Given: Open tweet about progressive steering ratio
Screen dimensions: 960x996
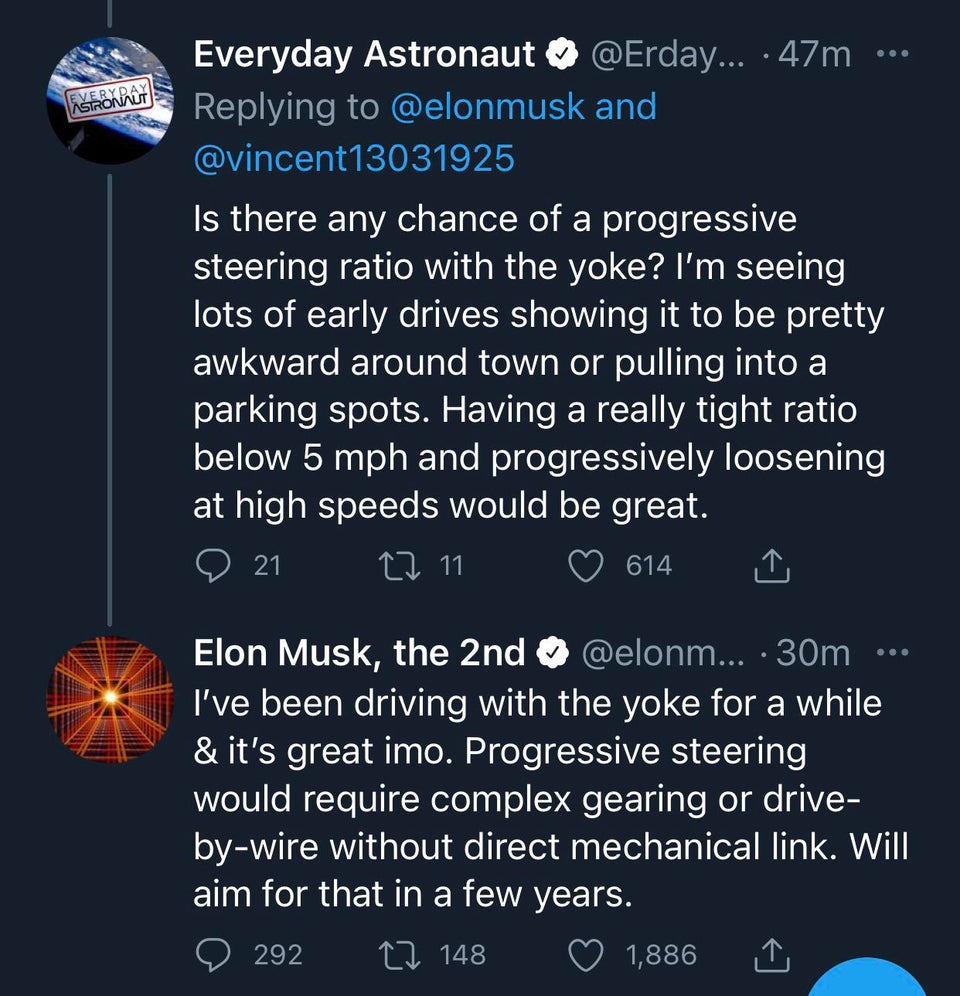Looking at the screenshot, I should coord(540,360).
